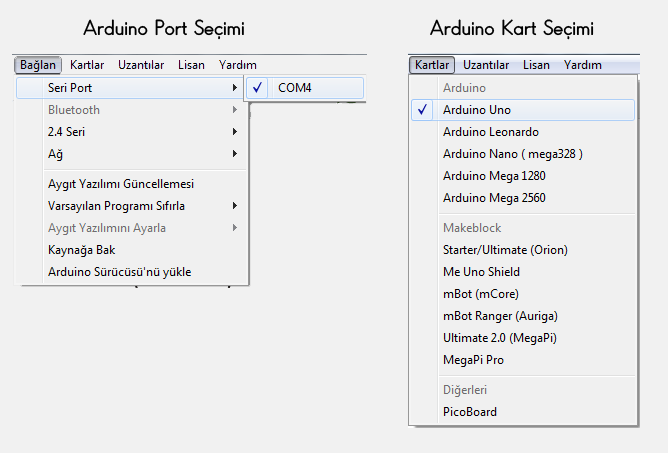Select Arduino Nano ( mega328 ) board
Viewport: 668px width, 453px height.
(x=523, y=154)
